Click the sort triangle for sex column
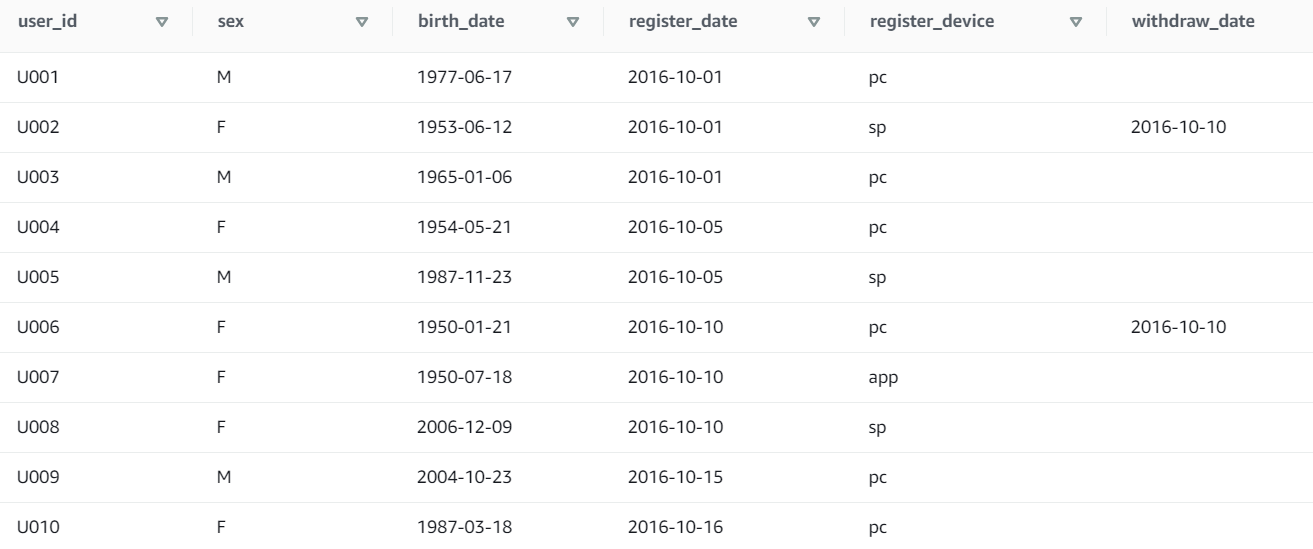The height and width of the screenshot is (549, 1313). [x=362, y=22]
